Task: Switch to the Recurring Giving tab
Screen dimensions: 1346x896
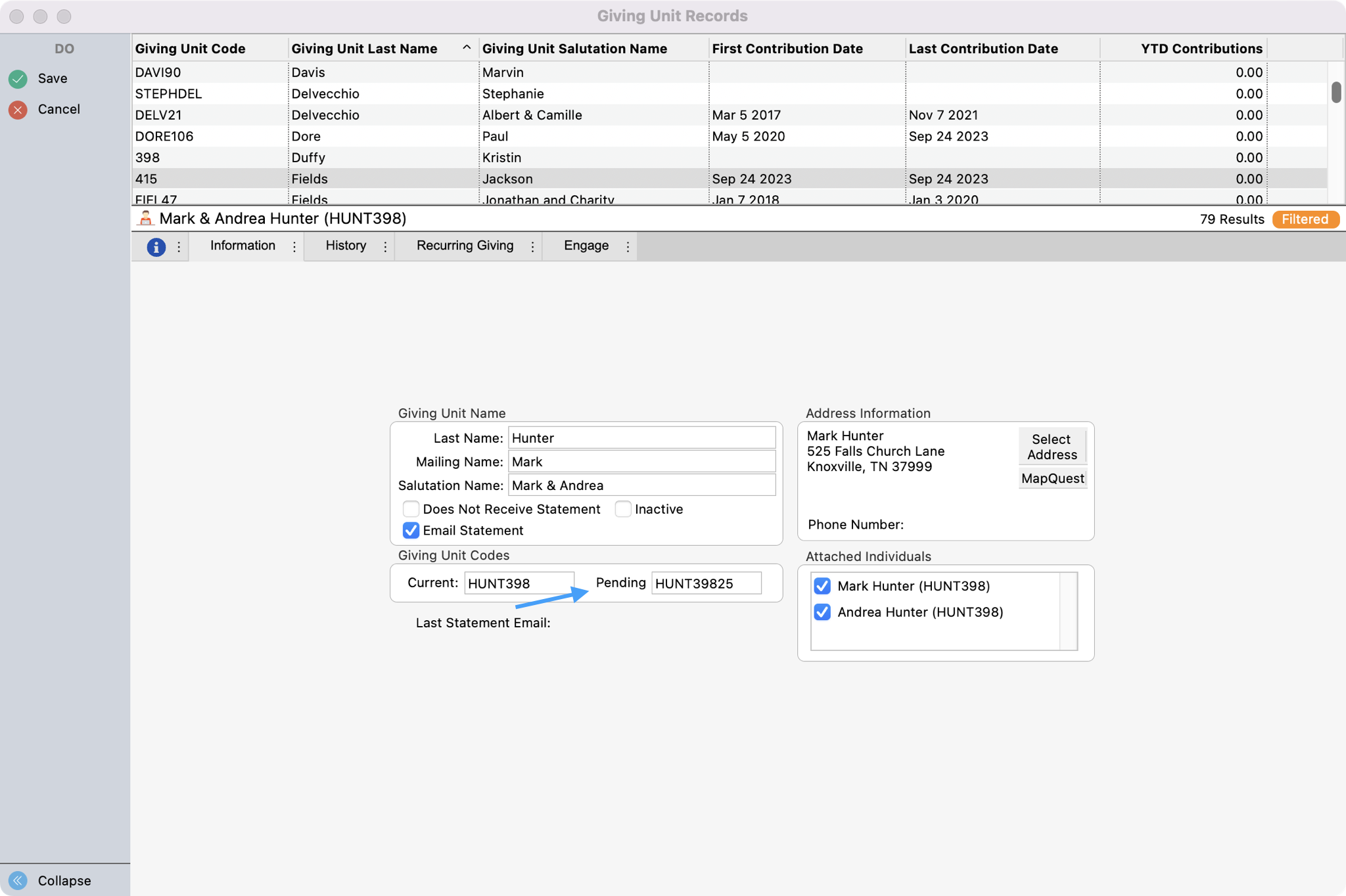Action: pyautogui.click(x=465, y=246)
